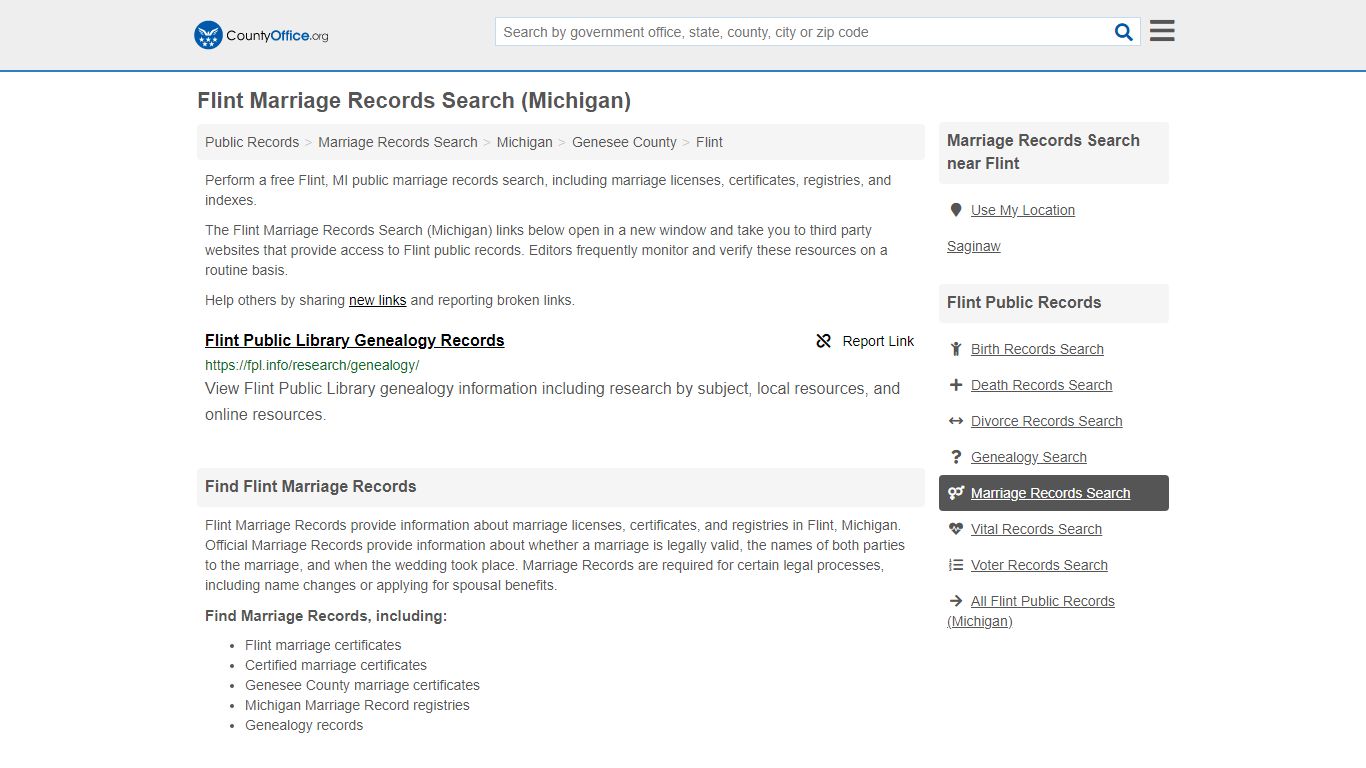Open Death Records Search
The height and width of the screenshot is (768, 1366).
point(1041,385)
